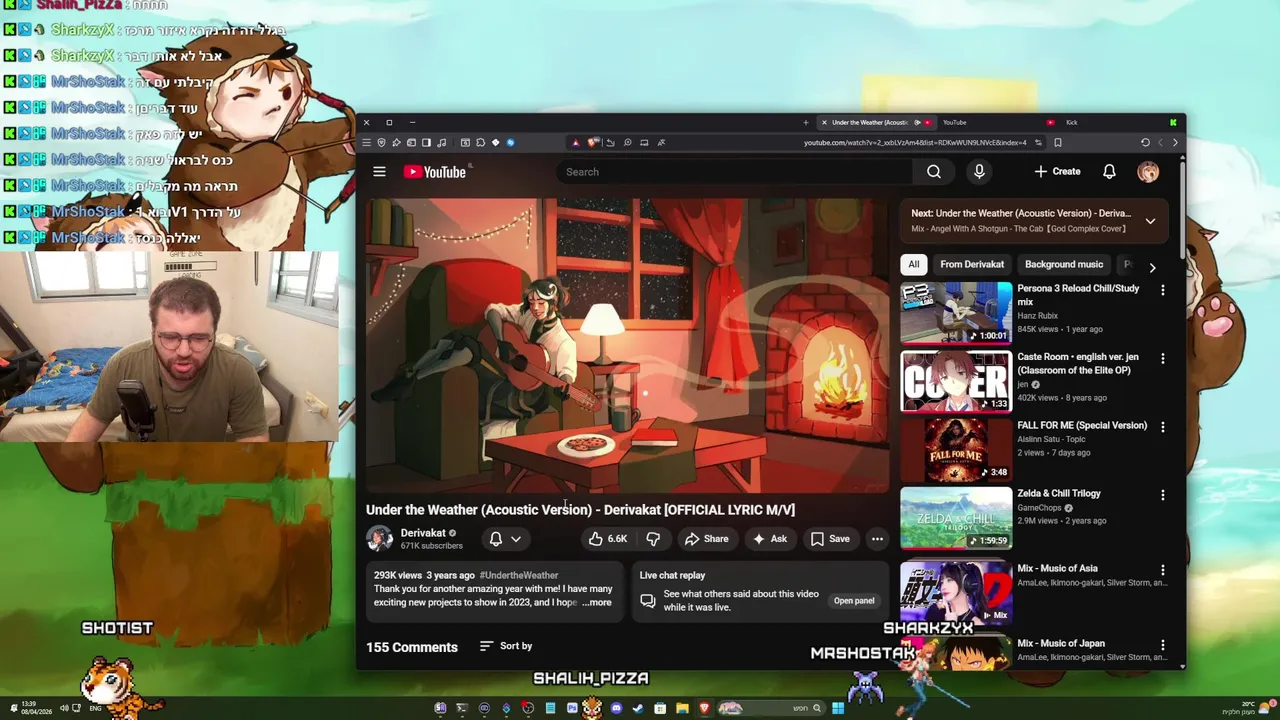1280x720 pixels.
Task: Open YouTube notifications bell in header
Action: (1109, 172)
